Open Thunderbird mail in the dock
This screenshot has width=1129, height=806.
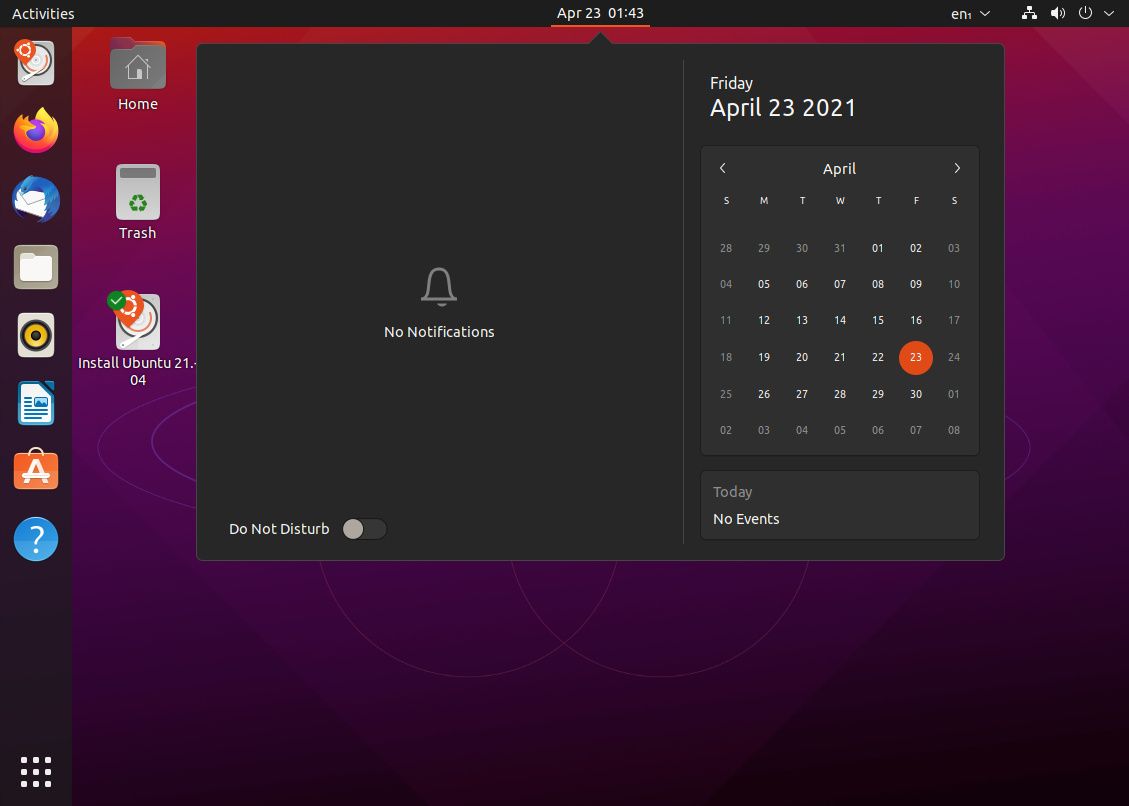pos(35,199)
